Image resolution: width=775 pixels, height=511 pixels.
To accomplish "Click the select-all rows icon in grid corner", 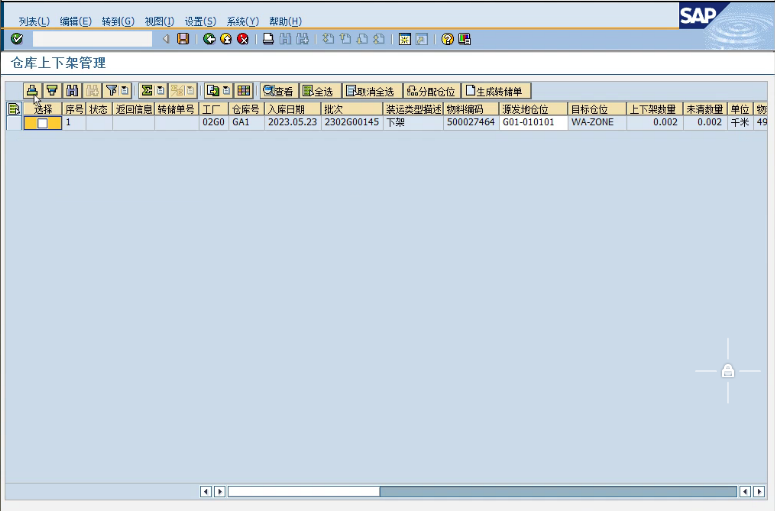I will pyautogui.click(x=13, y=108).
